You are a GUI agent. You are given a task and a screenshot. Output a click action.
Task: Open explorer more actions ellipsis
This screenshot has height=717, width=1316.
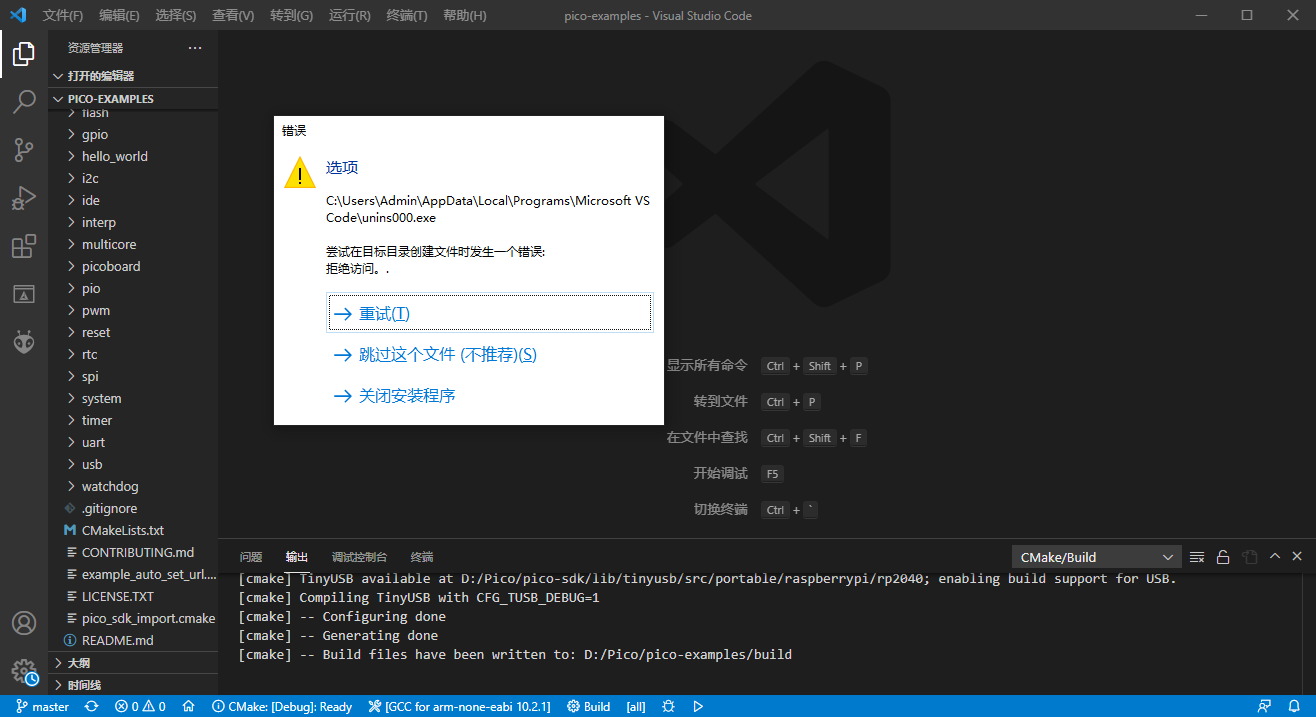[195, 48]
